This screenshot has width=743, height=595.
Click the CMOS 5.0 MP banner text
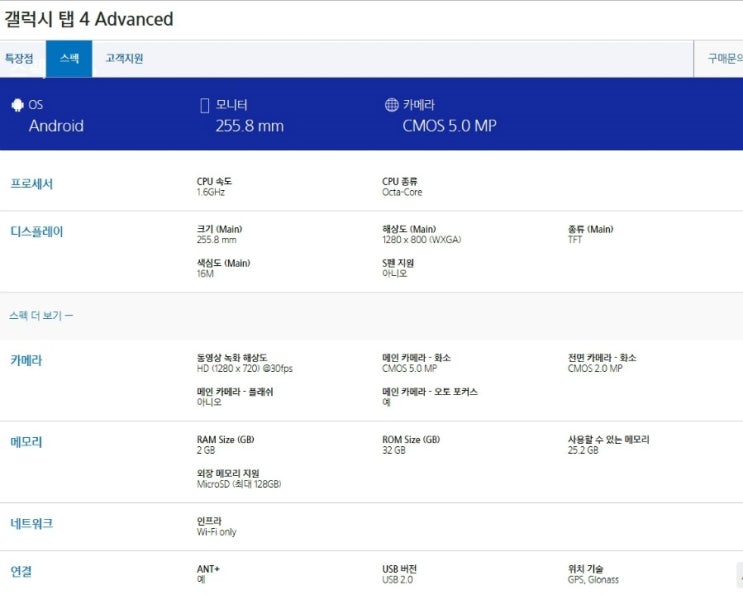click(449, 126)
